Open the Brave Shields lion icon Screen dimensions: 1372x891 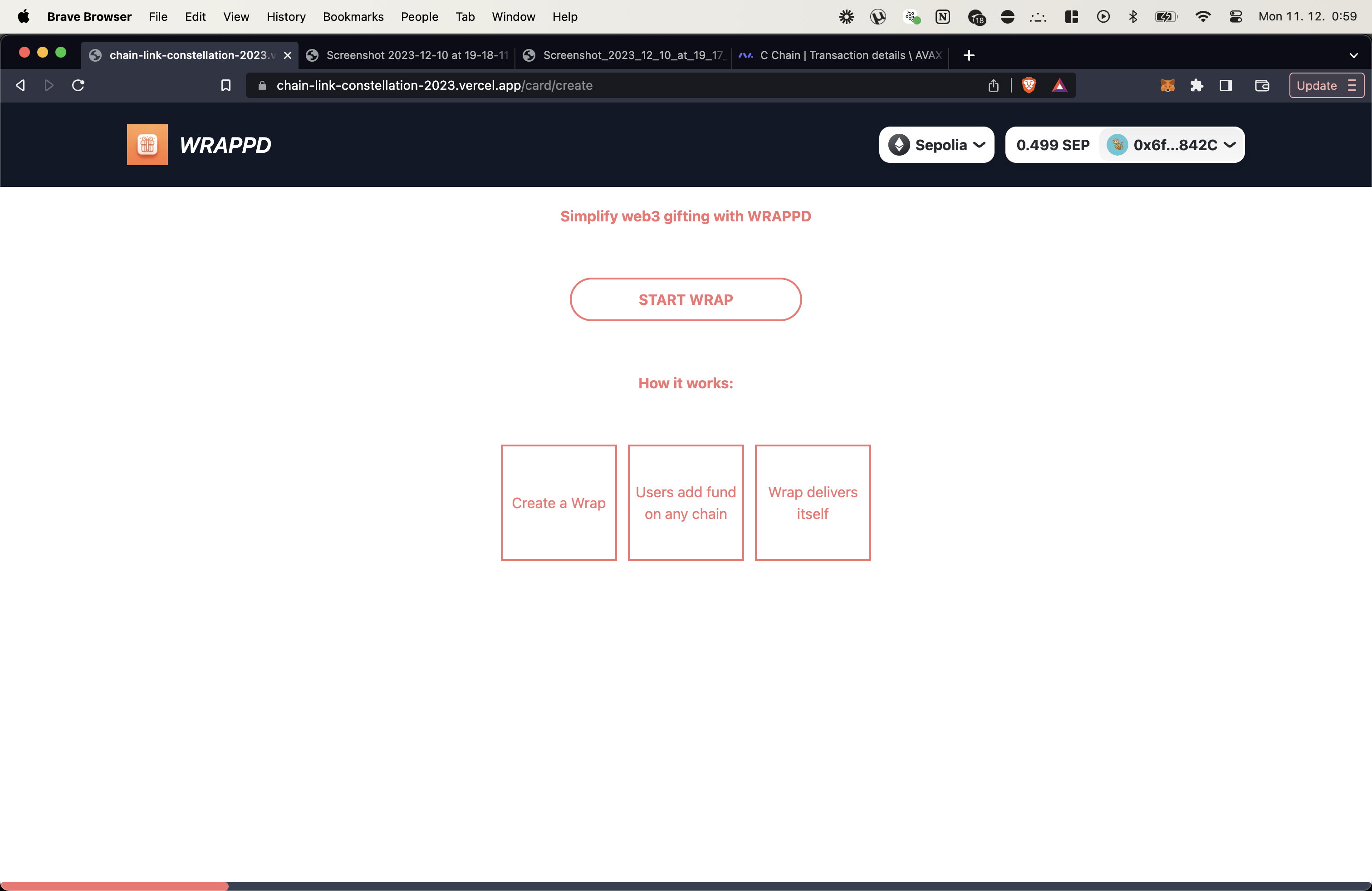click(1029, 85)
